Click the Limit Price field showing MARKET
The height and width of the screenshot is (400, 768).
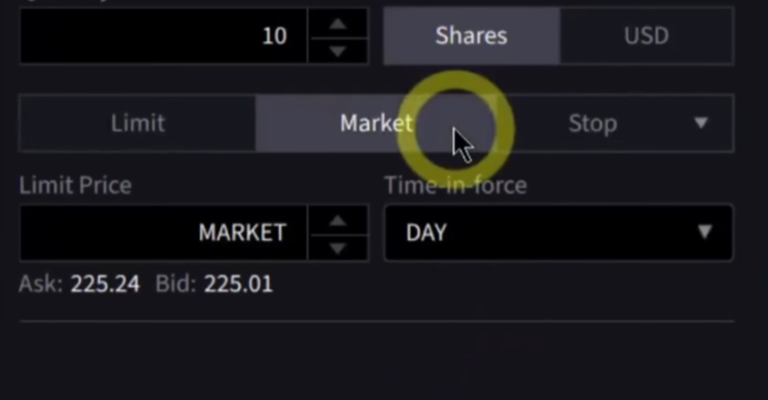coord(163,233)
